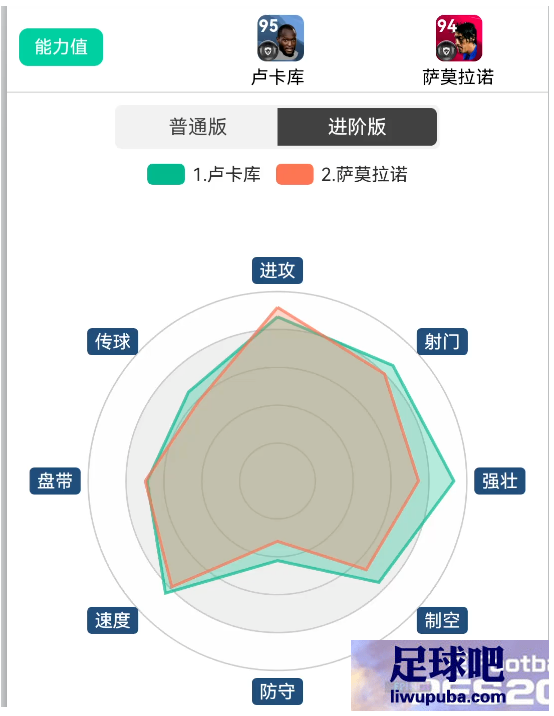
Task: Select the 速度 axis label
Action: coord(112,620)
